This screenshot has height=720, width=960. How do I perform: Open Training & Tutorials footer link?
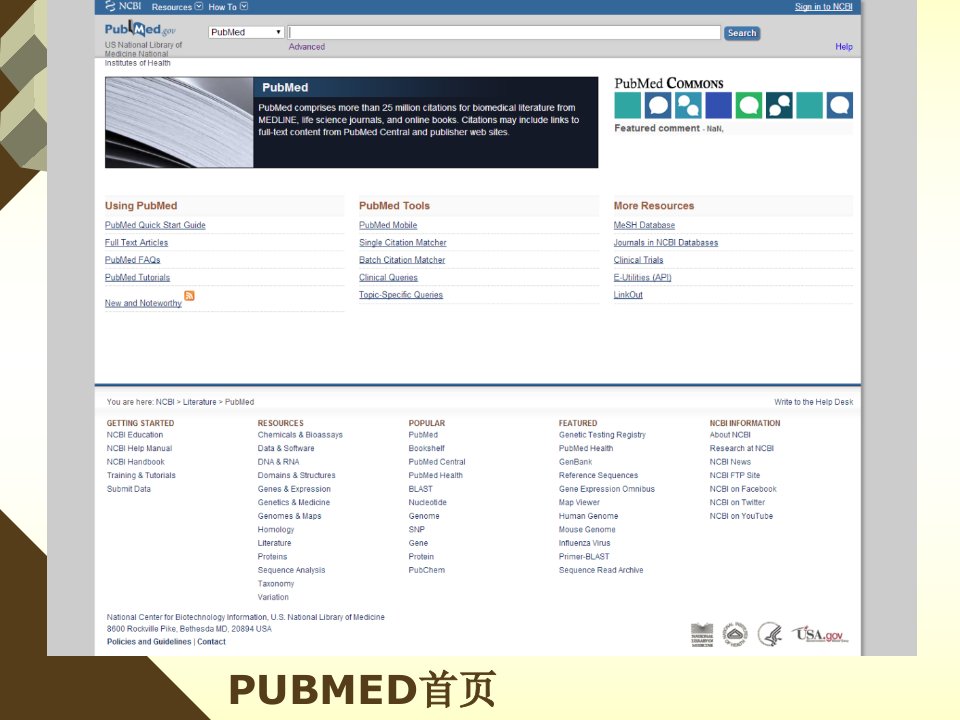tap(141, 475)
